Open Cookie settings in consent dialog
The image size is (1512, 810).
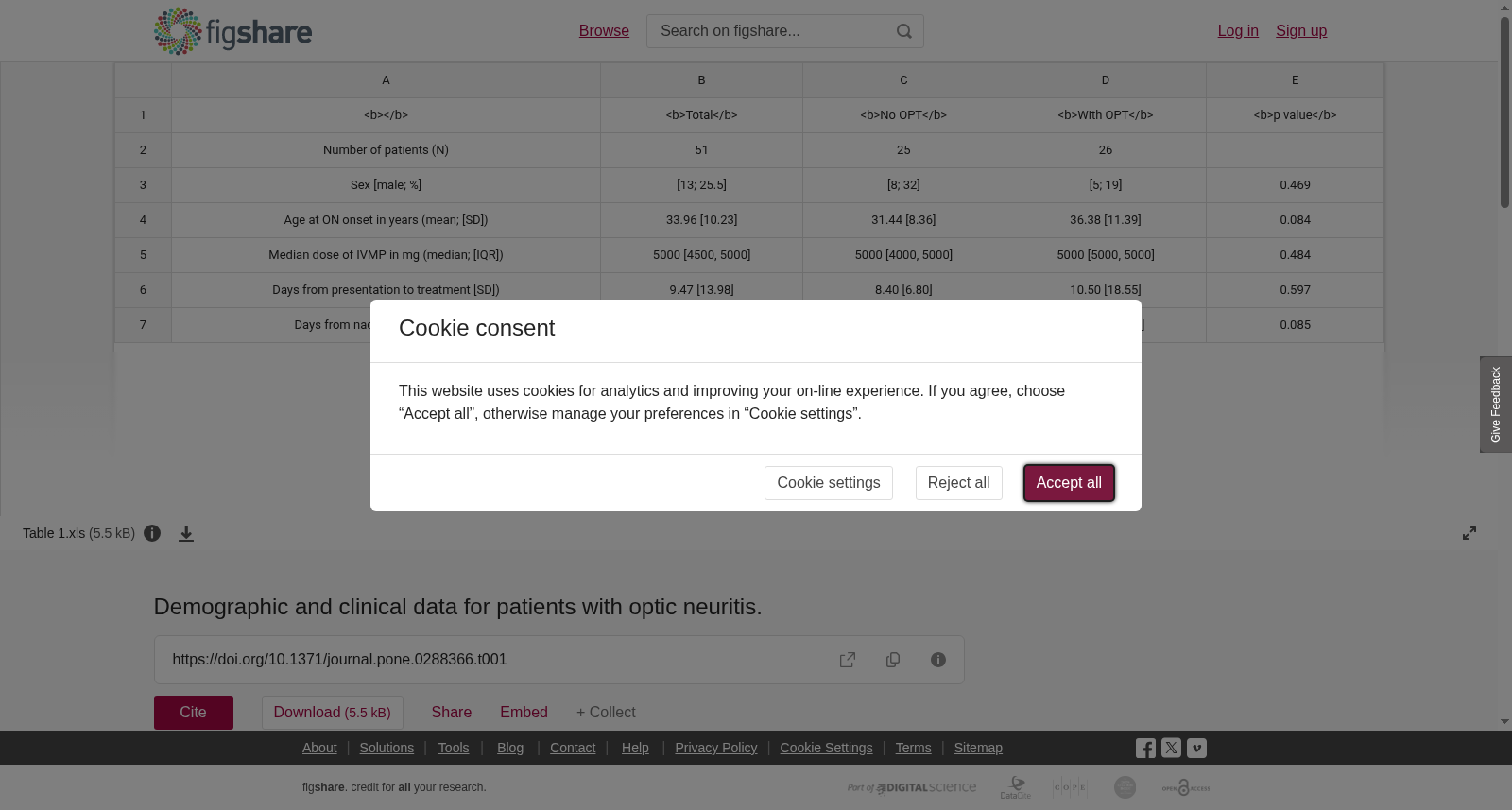828,483
